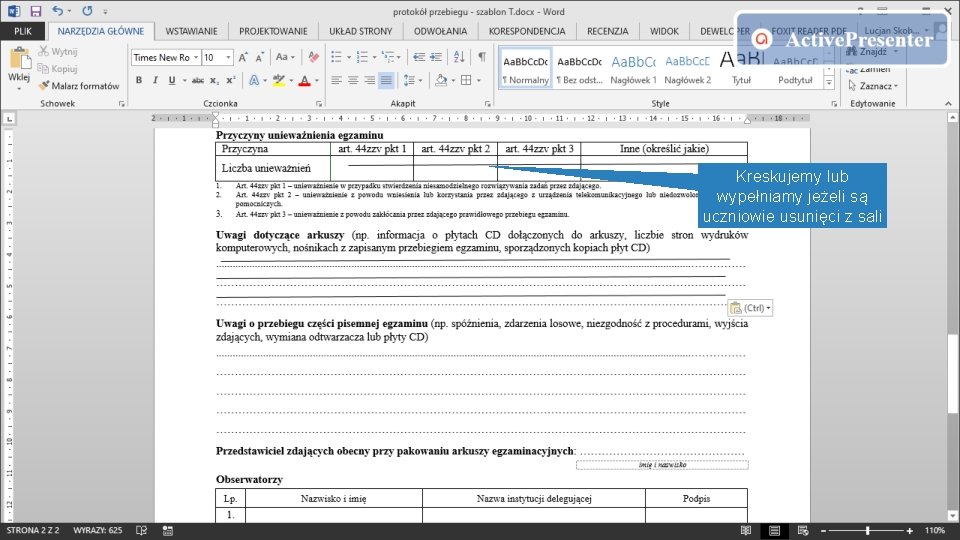Toggle Underline formatting
960x540 pixels.
coord(172,80)
